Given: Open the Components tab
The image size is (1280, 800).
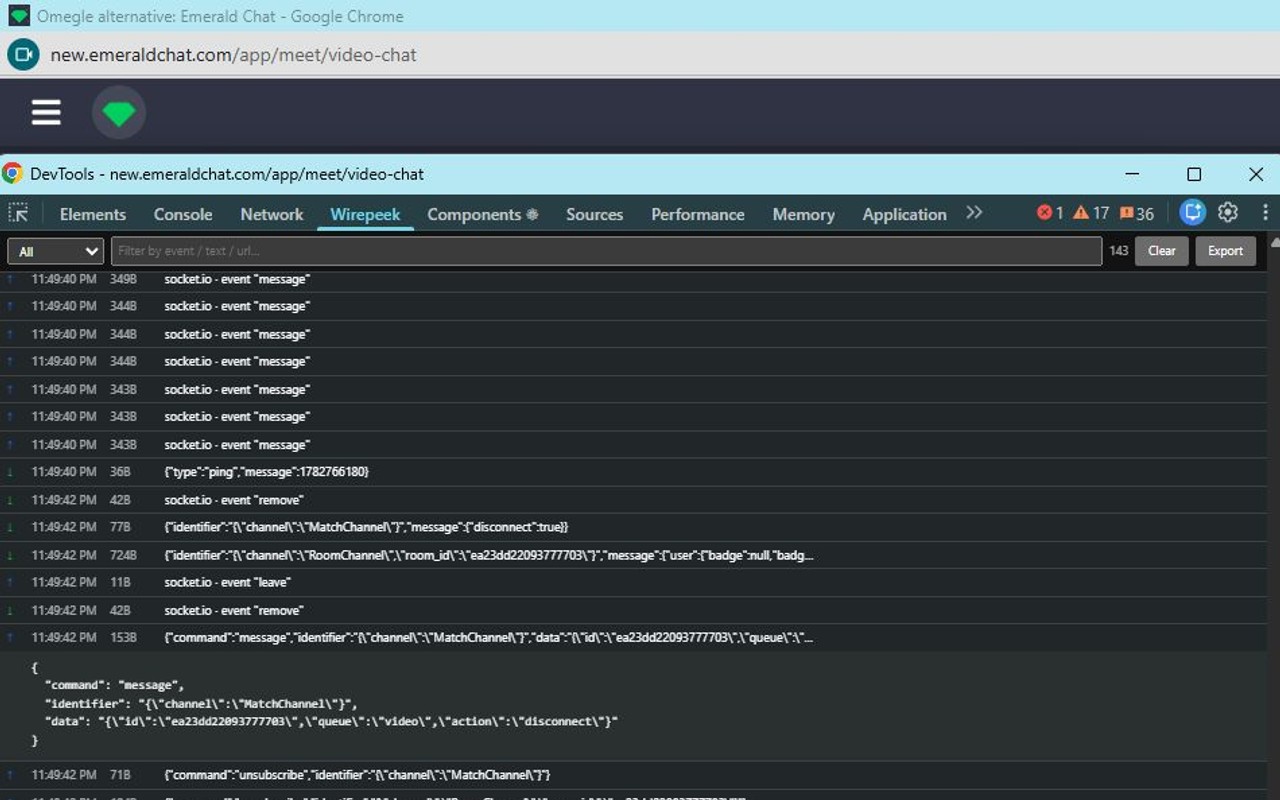Looking at the screenshot, I should point(482,214).
